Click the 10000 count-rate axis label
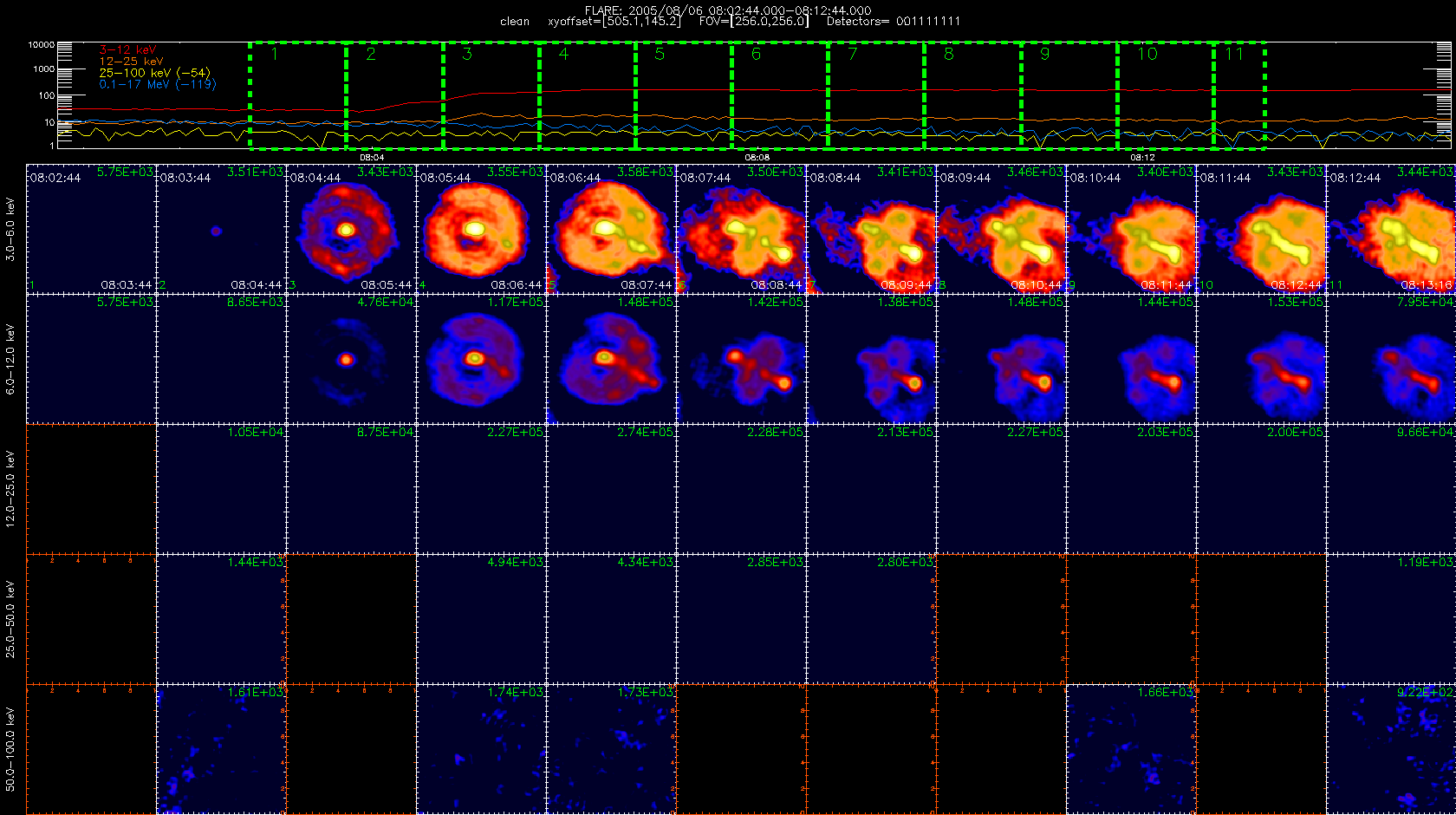This screenshot has width=1456, height=815. click(41, 44)
